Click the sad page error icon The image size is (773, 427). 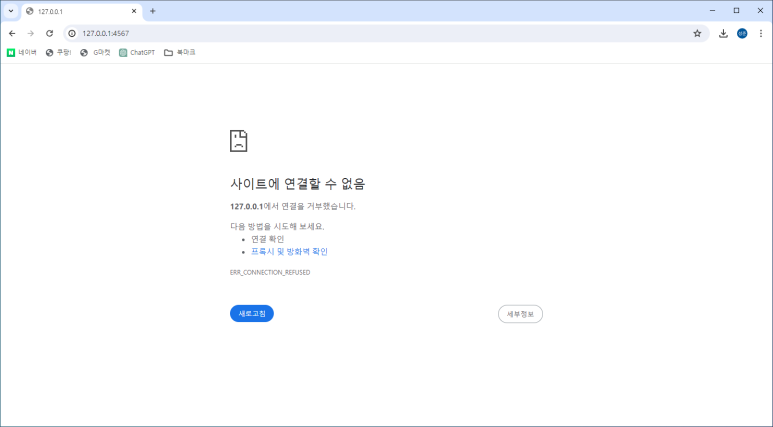point(239,141)
